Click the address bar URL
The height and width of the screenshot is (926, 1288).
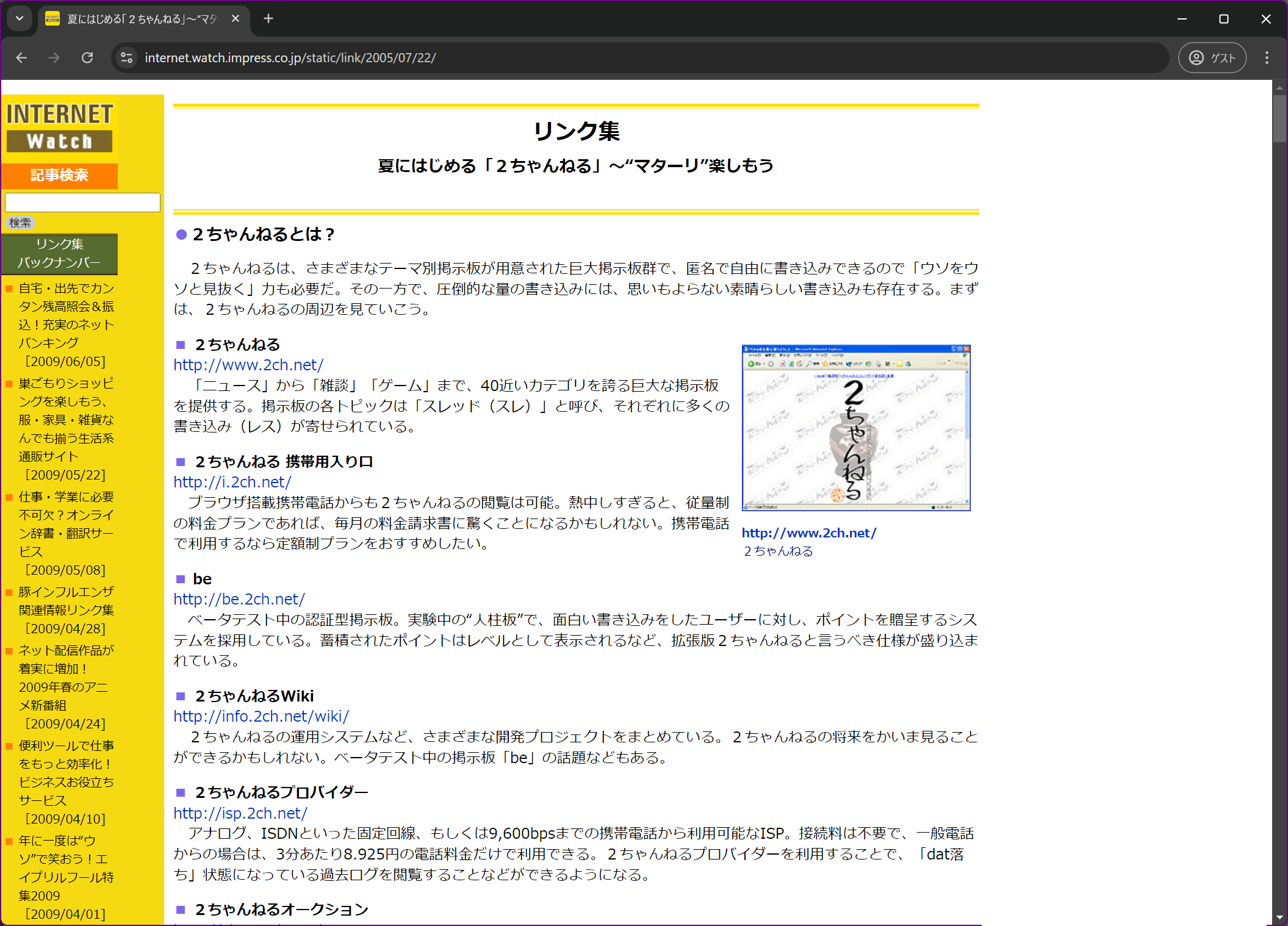(290, 58)
